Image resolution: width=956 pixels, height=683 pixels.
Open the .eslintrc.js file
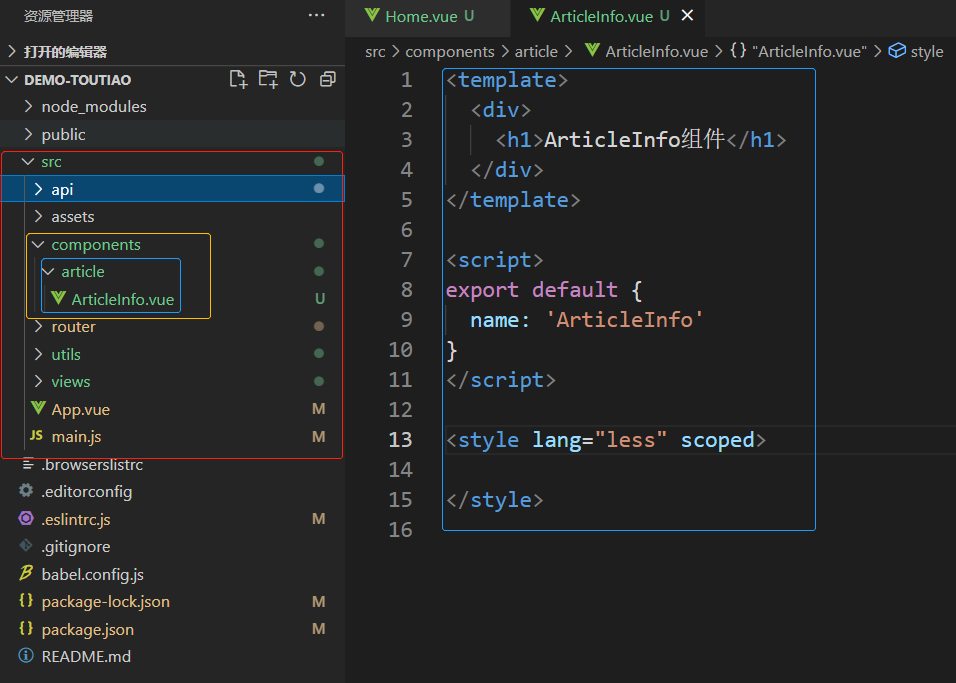point(75,519)
